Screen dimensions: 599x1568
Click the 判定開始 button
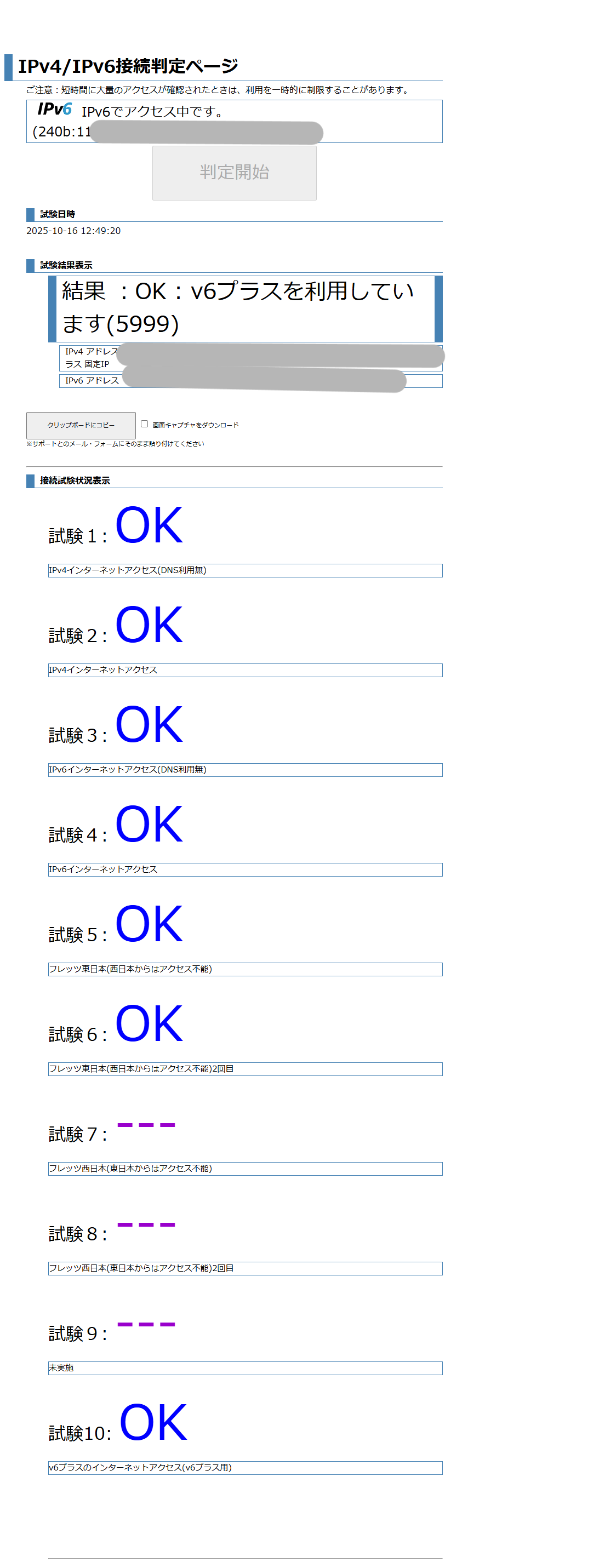pyautogui.click(x=234, y=172)
